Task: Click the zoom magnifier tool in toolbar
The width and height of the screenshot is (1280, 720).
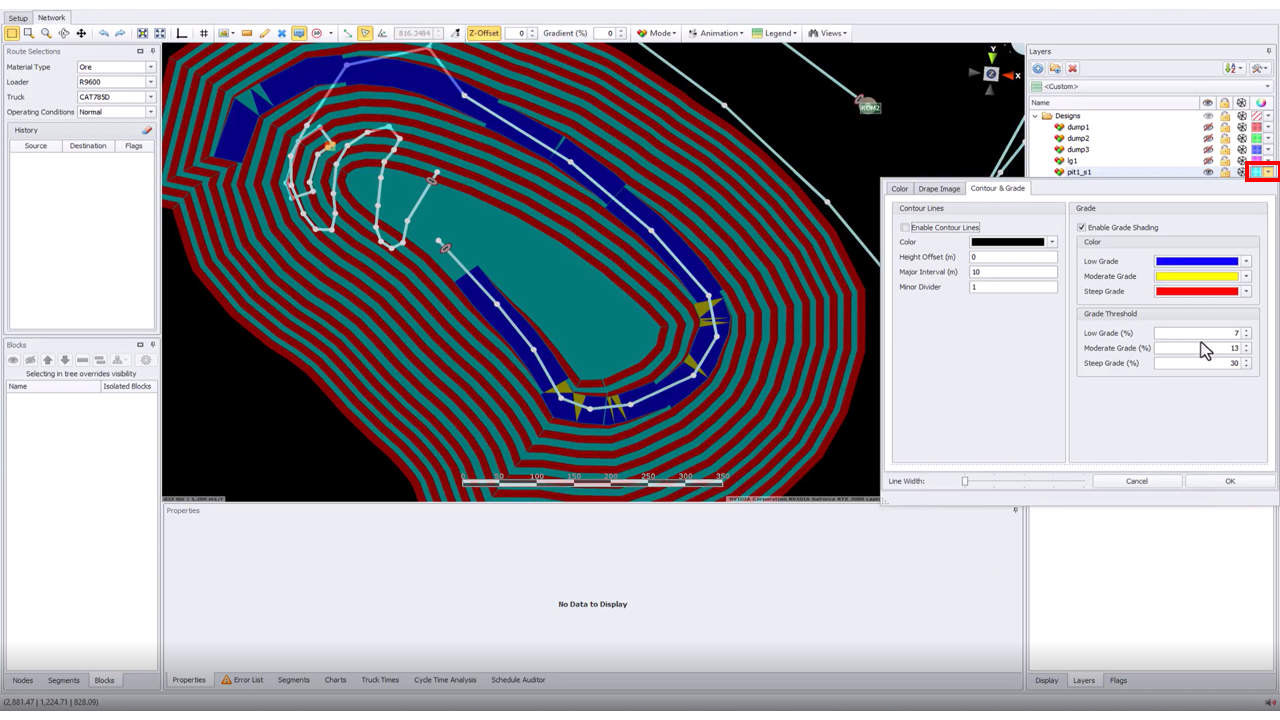Action: 46,33
